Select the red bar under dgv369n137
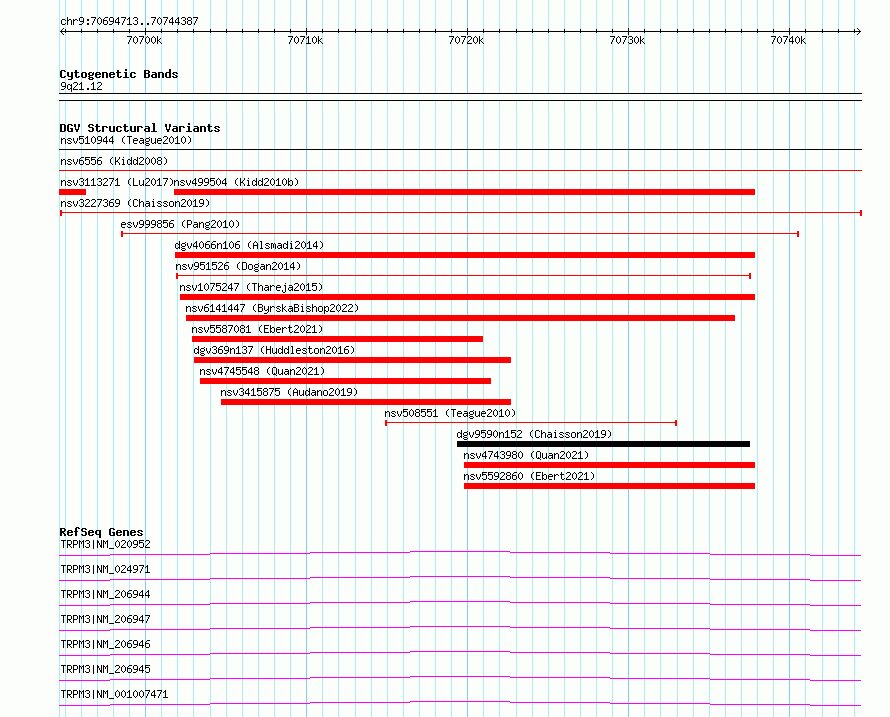The height and width of the screenshot is (717, 890). click(x=352, y=360)
